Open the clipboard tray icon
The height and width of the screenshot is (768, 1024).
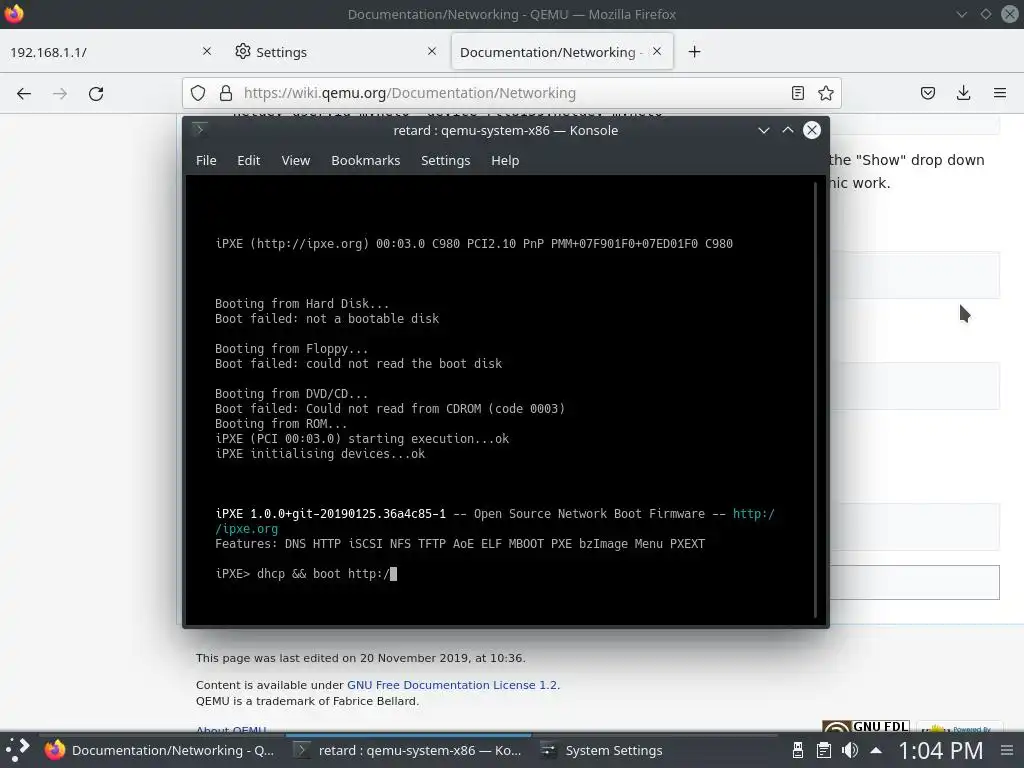coord(824,750)
